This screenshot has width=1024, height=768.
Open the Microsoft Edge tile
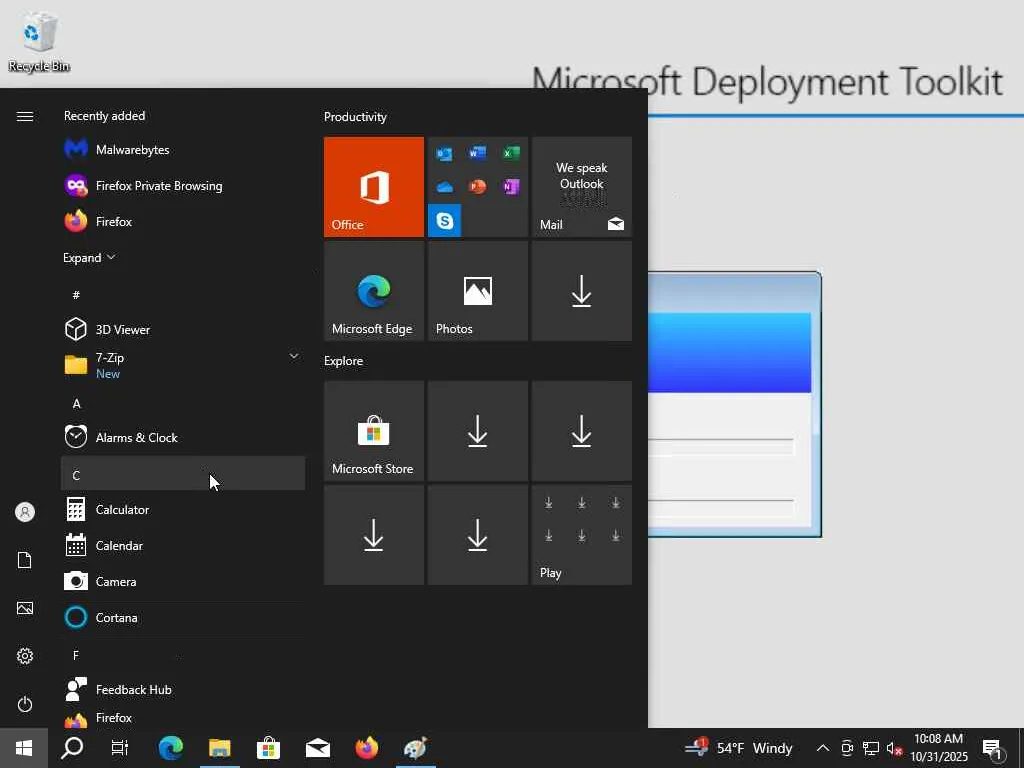374,291
